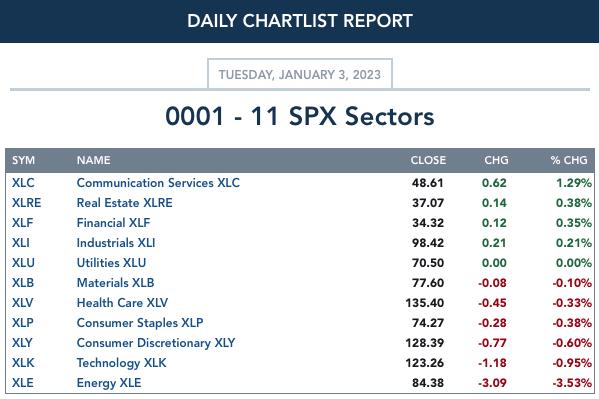
Task: Open Real Estate XLRE chart
Action: pos(125,203)
